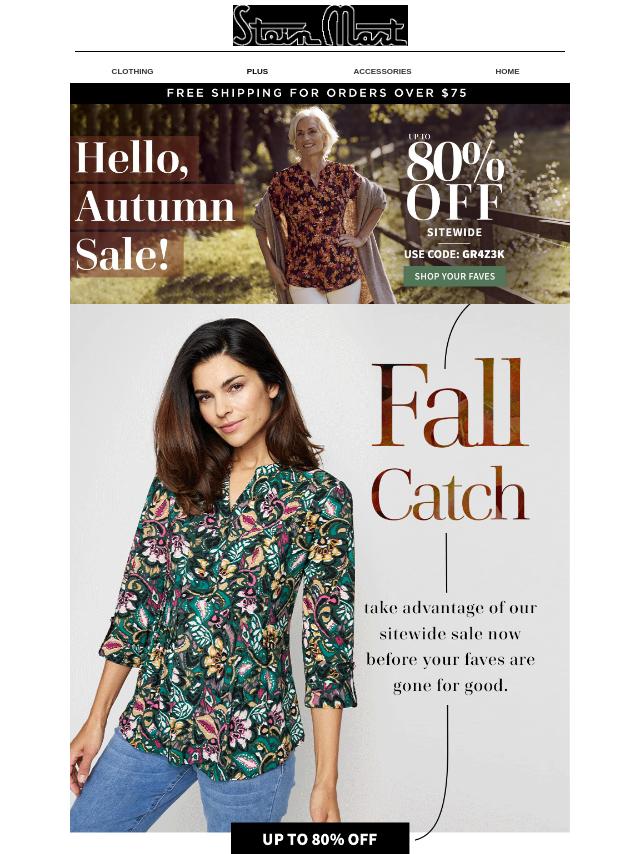Click the 'Catch' heading text
This screenshot has height=854, width=640.
[x=450, y=494]
